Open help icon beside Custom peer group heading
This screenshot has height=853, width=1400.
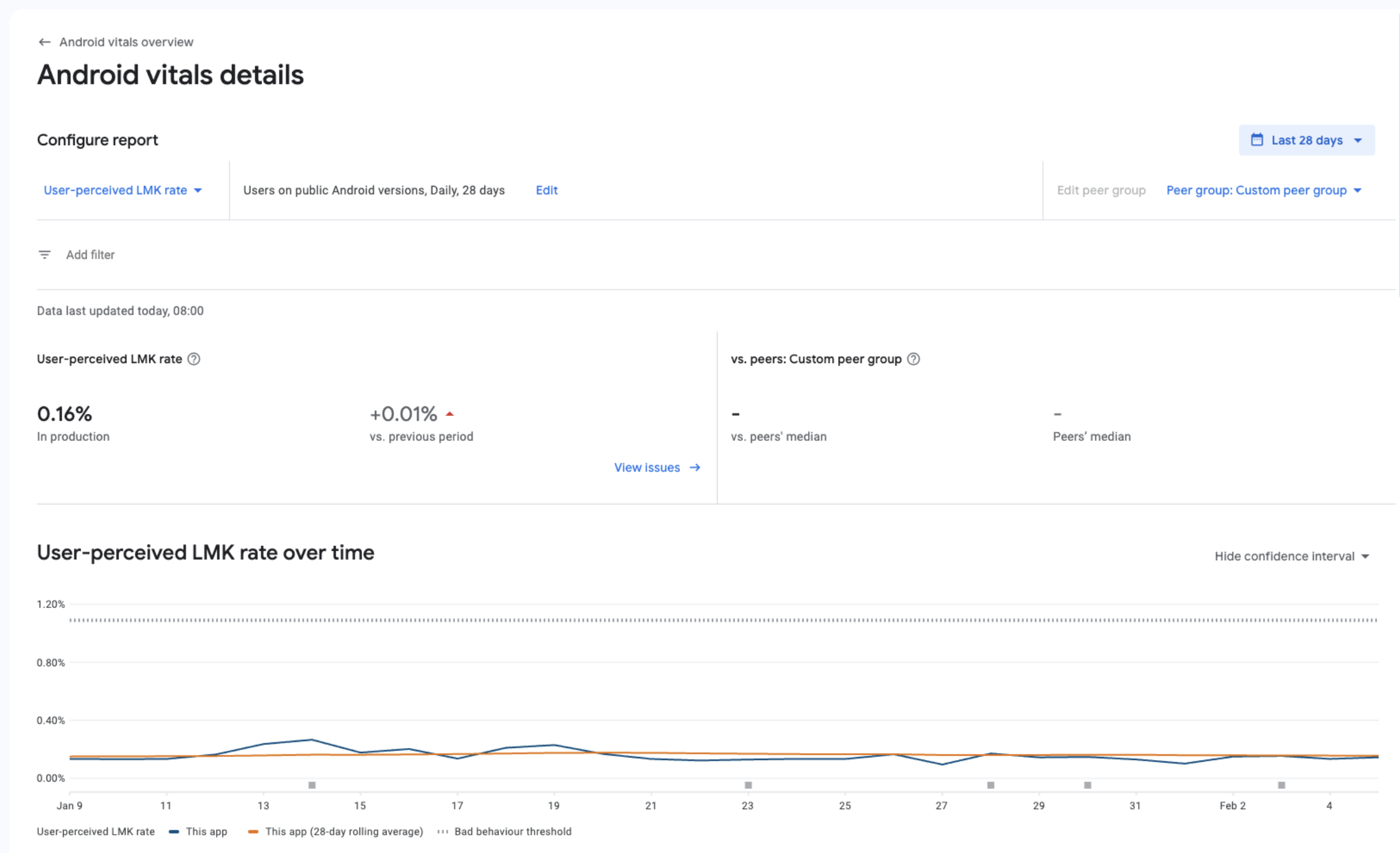[914, 359]
